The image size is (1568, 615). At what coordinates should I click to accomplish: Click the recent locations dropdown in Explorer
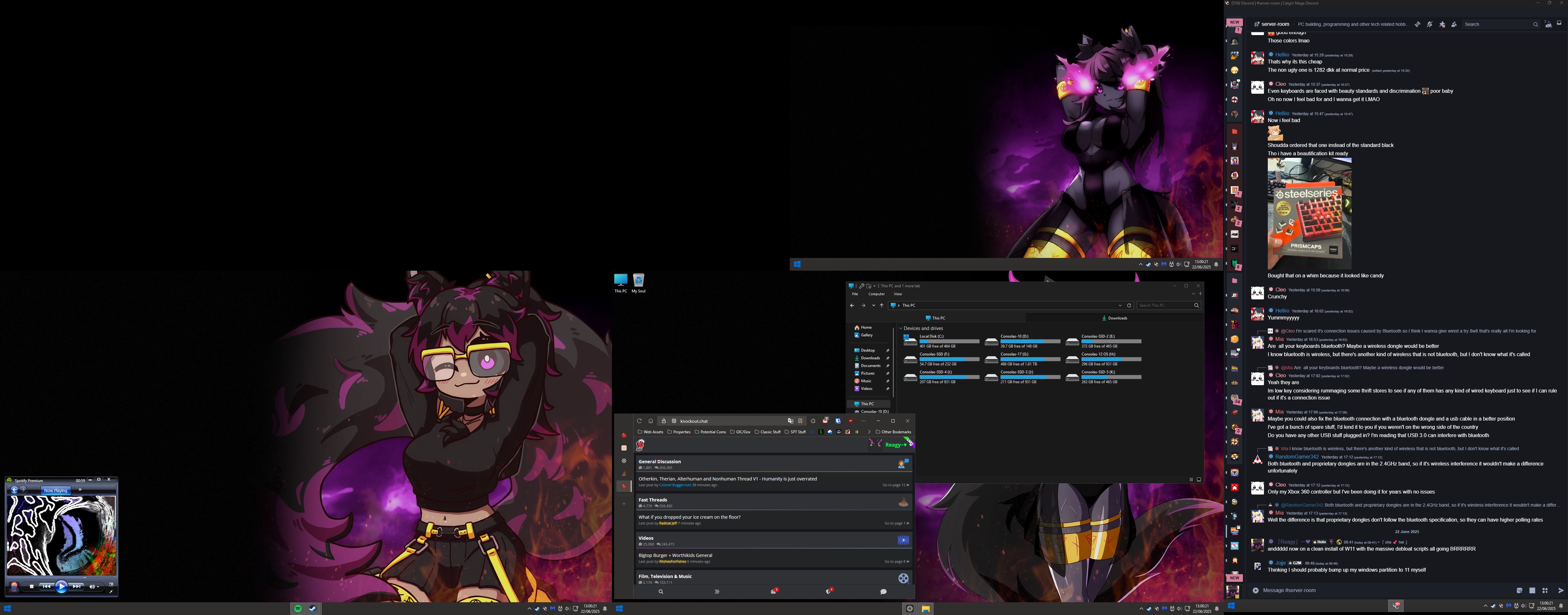pos(874,306)
